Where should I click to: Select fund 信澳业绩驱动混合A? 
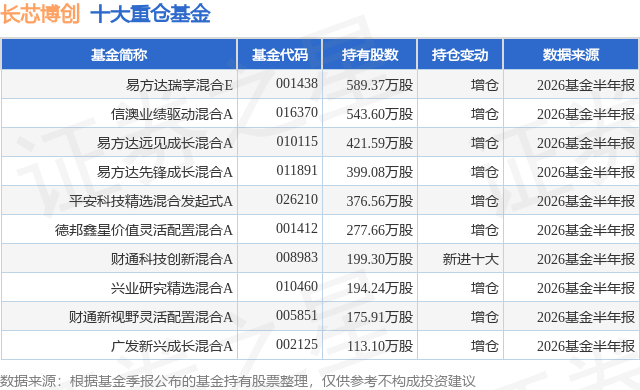coord(172,114)
